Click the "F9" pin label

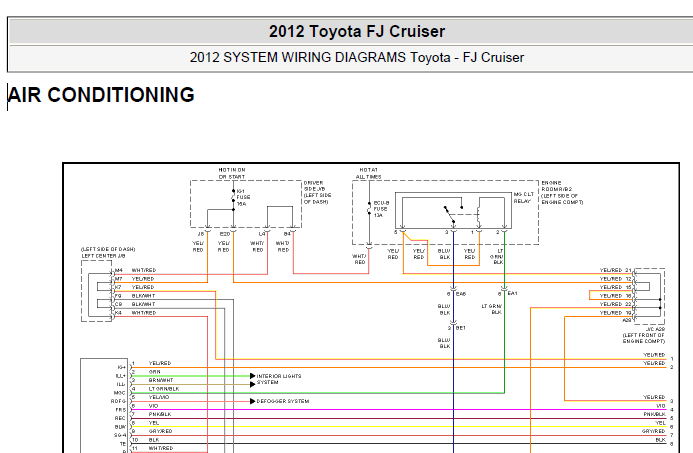tap(118, 296)
